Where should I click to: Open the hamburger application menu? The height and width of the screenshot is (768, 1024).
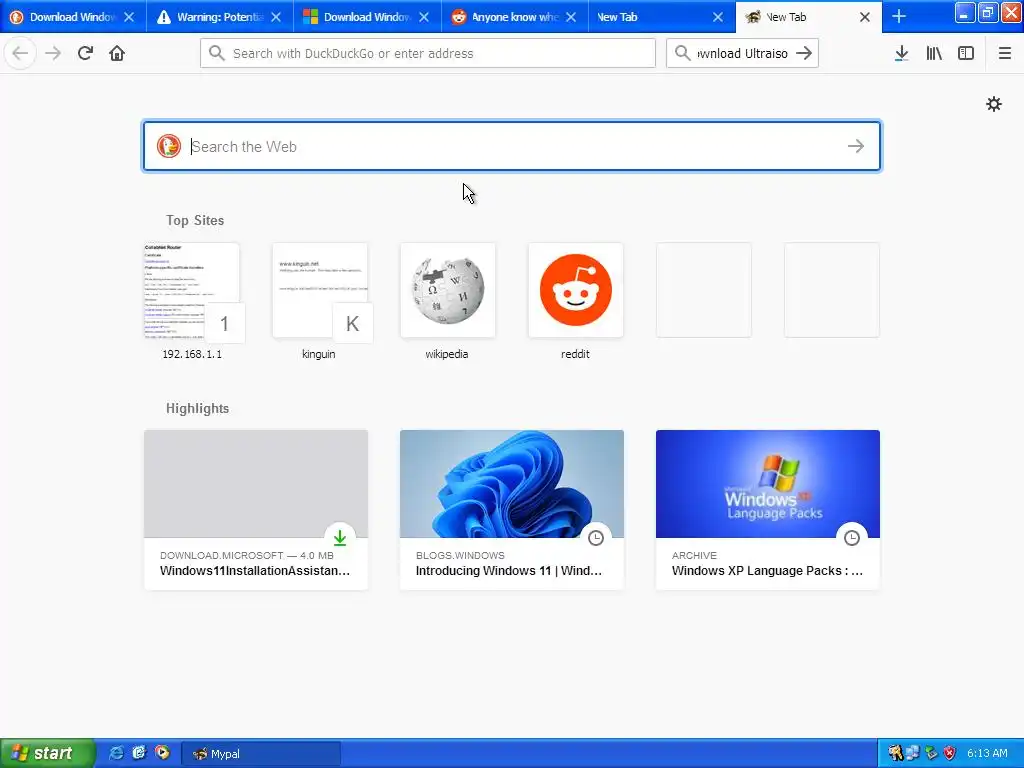(1004, 53)
